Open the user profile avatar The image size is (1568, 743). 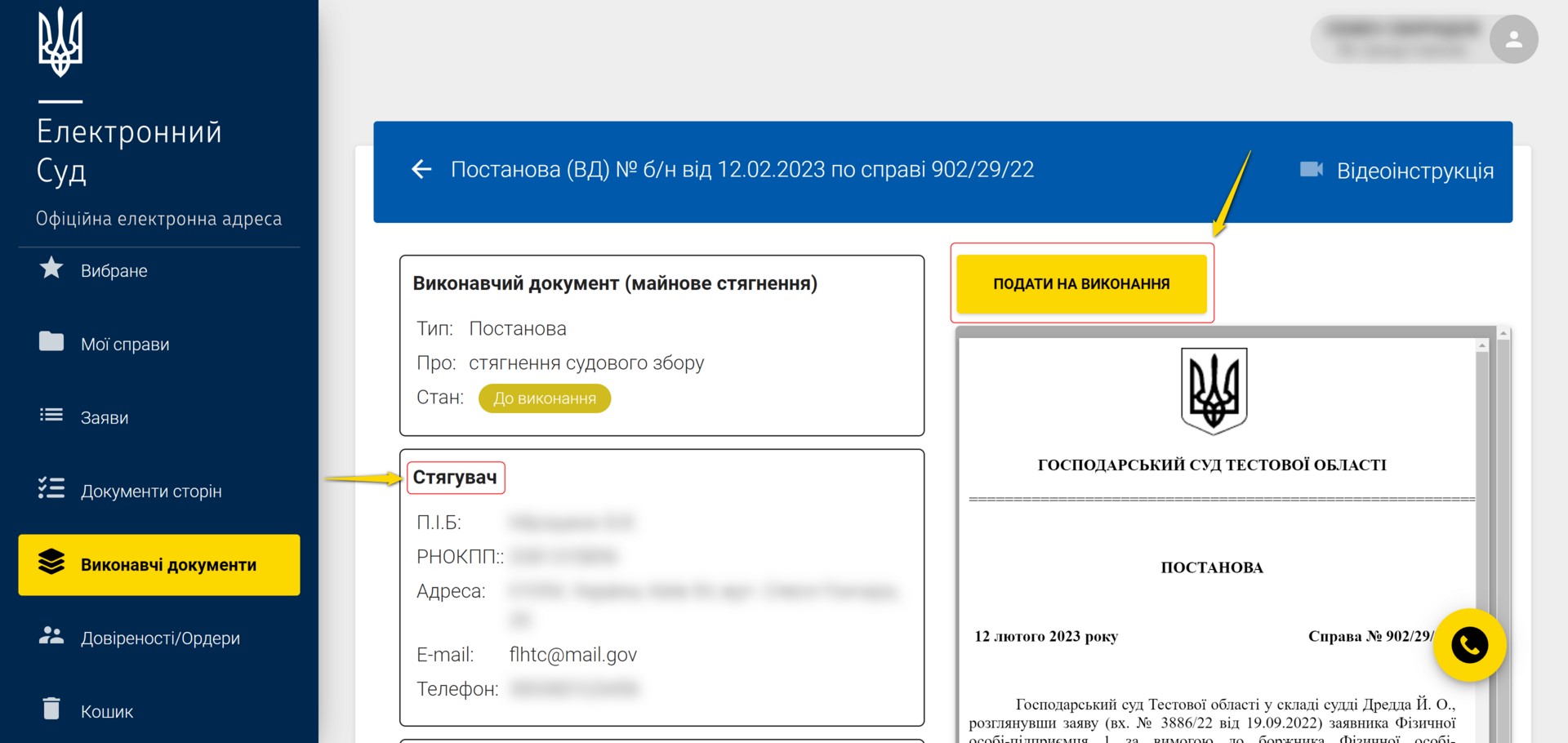pos(1513,39)
